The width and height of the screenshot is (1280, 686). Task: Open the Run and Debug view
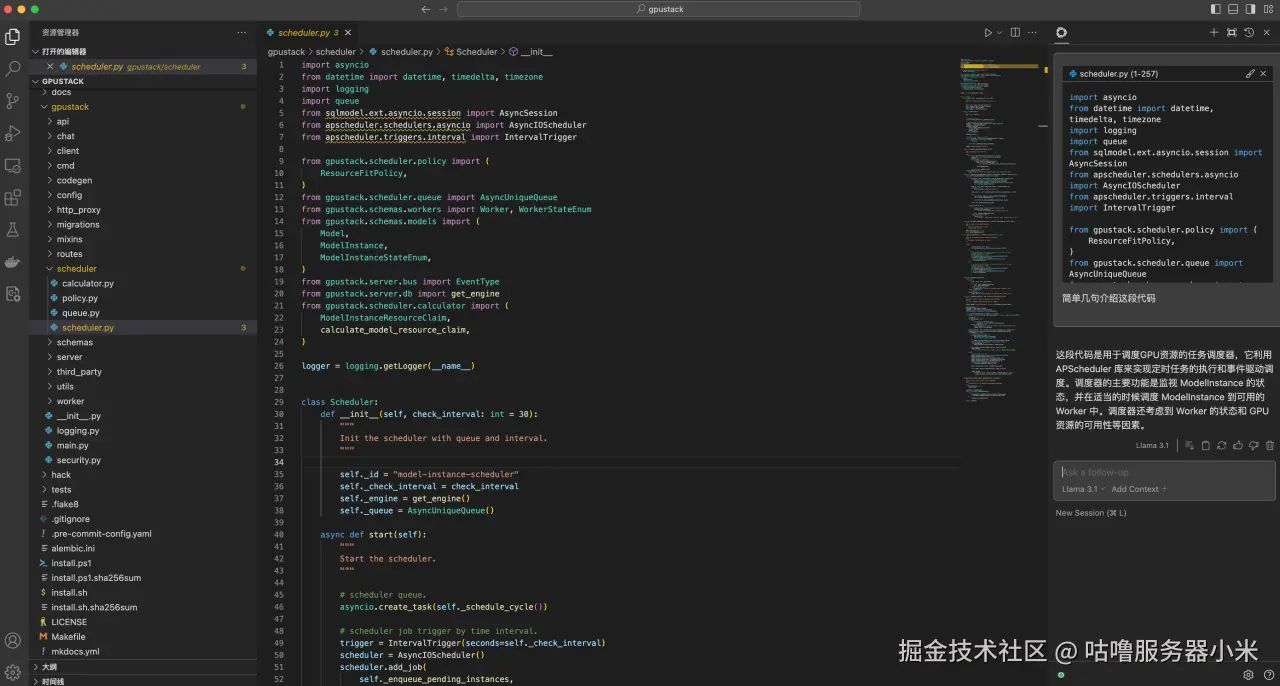(13, 133)
